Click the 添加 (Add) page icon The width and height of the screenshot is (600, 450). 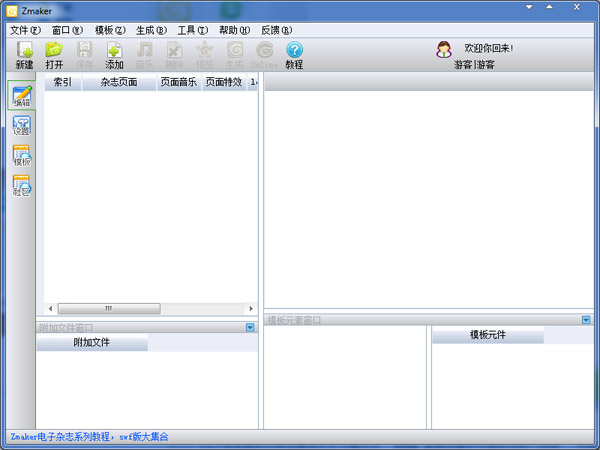(114, 55)
